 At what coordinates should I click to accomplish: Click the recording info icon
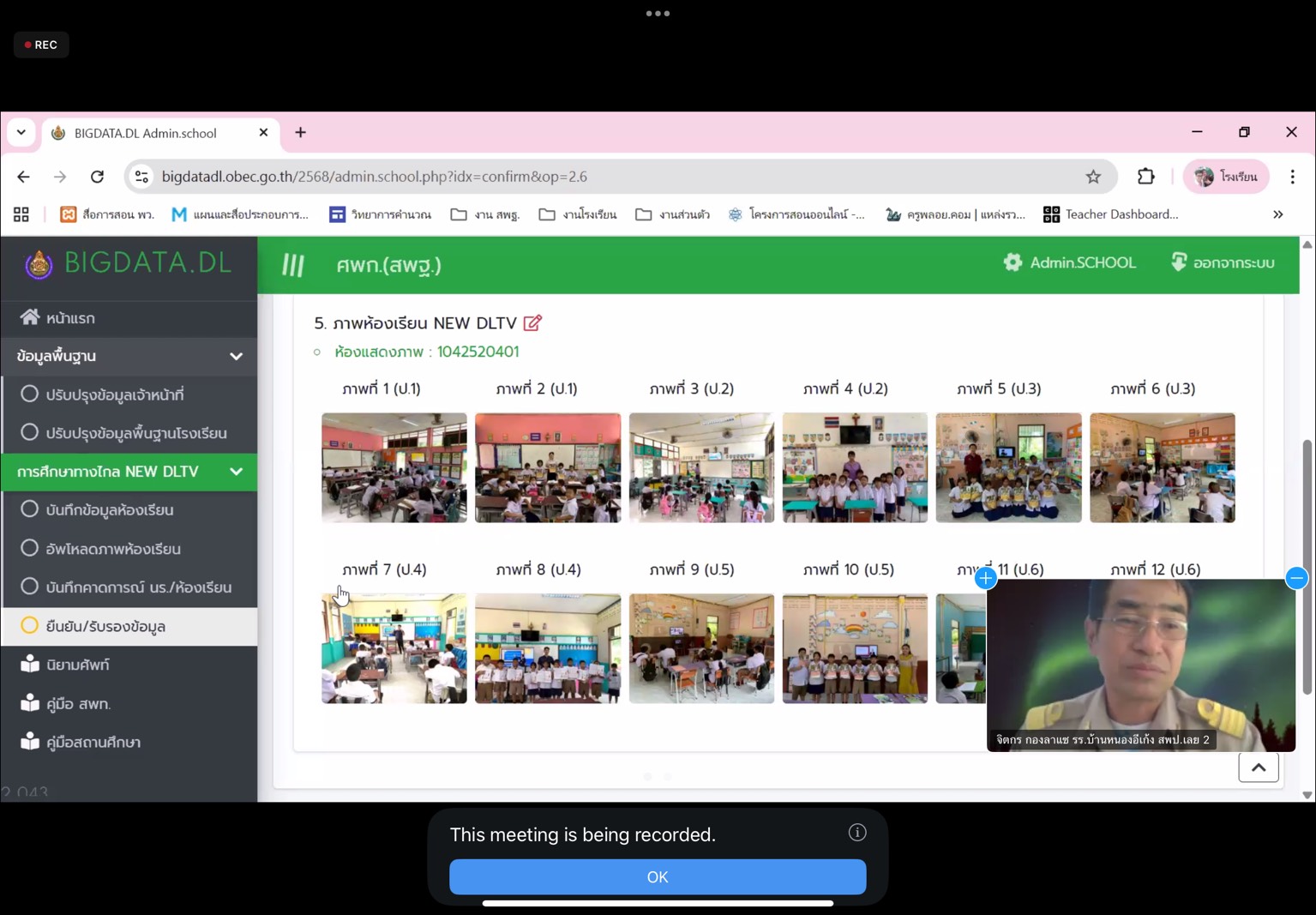856,833
